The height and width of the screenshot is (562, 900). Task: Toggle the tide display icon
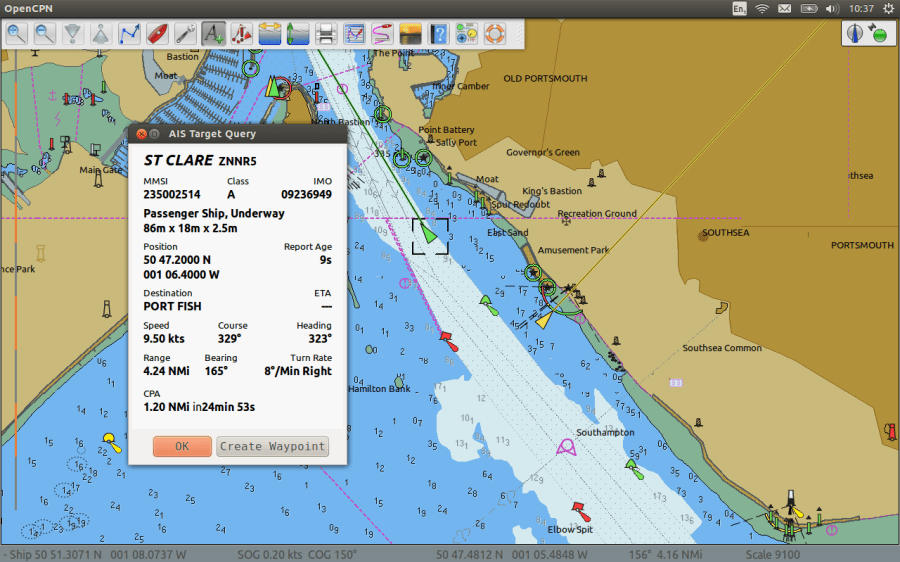[x=297, y=34]
